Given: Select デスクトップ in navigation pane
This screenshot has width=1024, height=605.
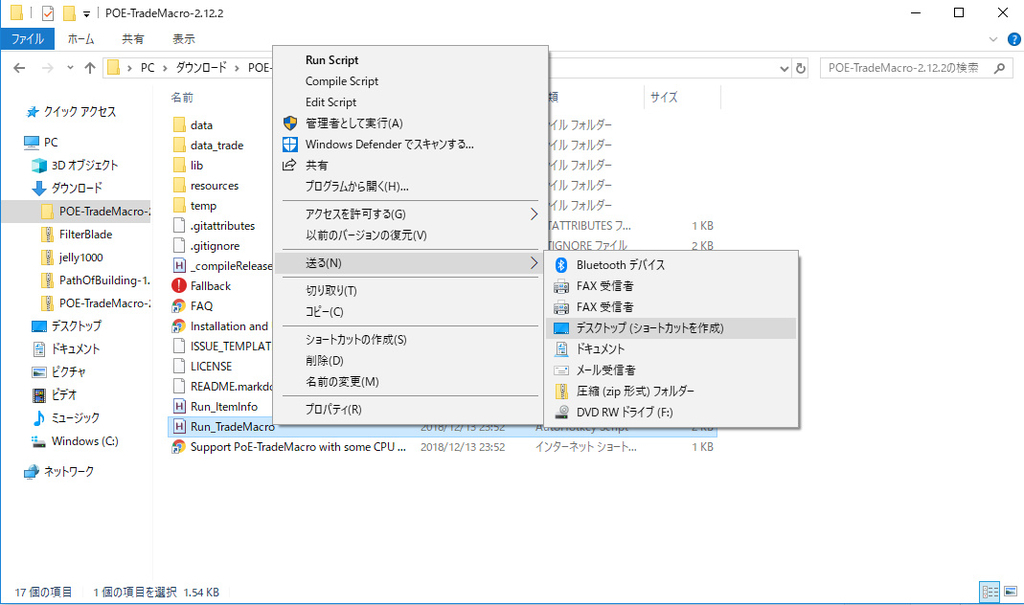Looking at the screenshot, I should pyautogui.click(x=77, y=326).
